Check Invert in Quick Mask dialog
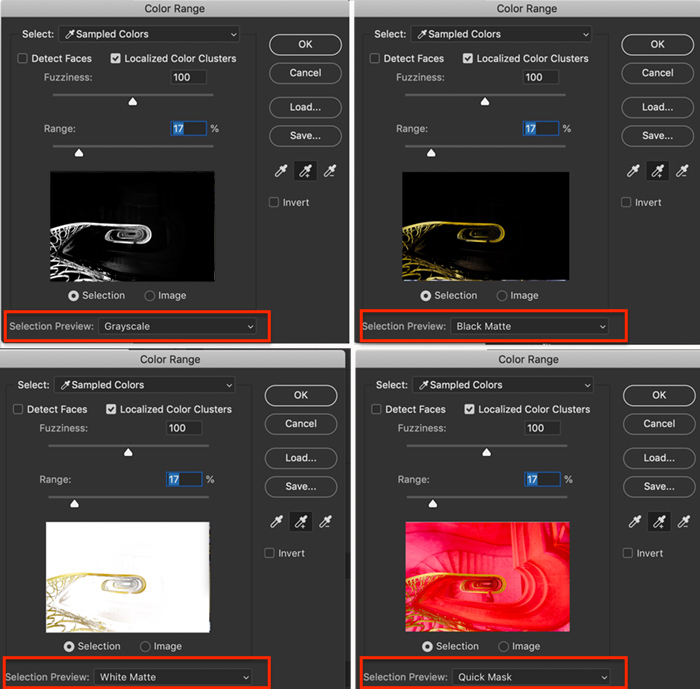Image resolution: width=700 pixels, height=689 pixels. [x=628, y=553]
